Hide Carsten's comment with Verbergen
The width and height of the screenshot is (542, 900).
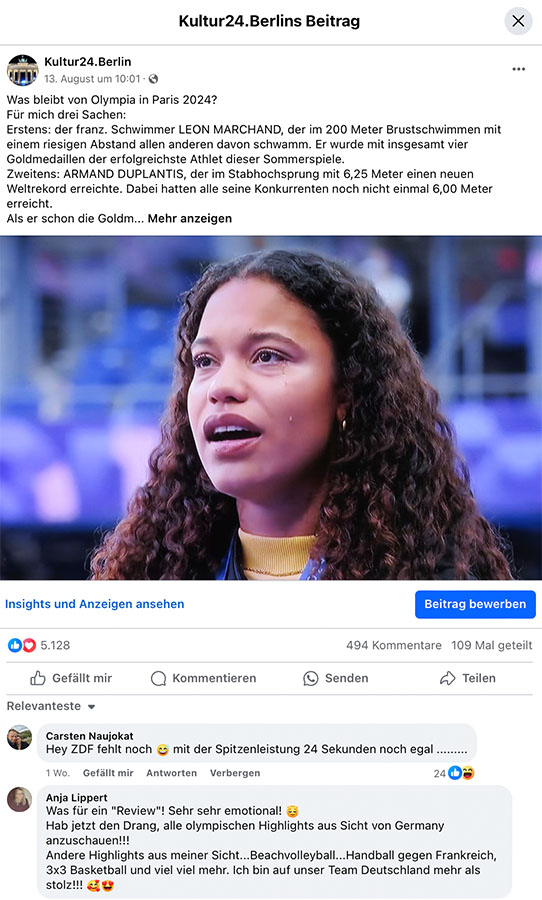tap(235, 773)
